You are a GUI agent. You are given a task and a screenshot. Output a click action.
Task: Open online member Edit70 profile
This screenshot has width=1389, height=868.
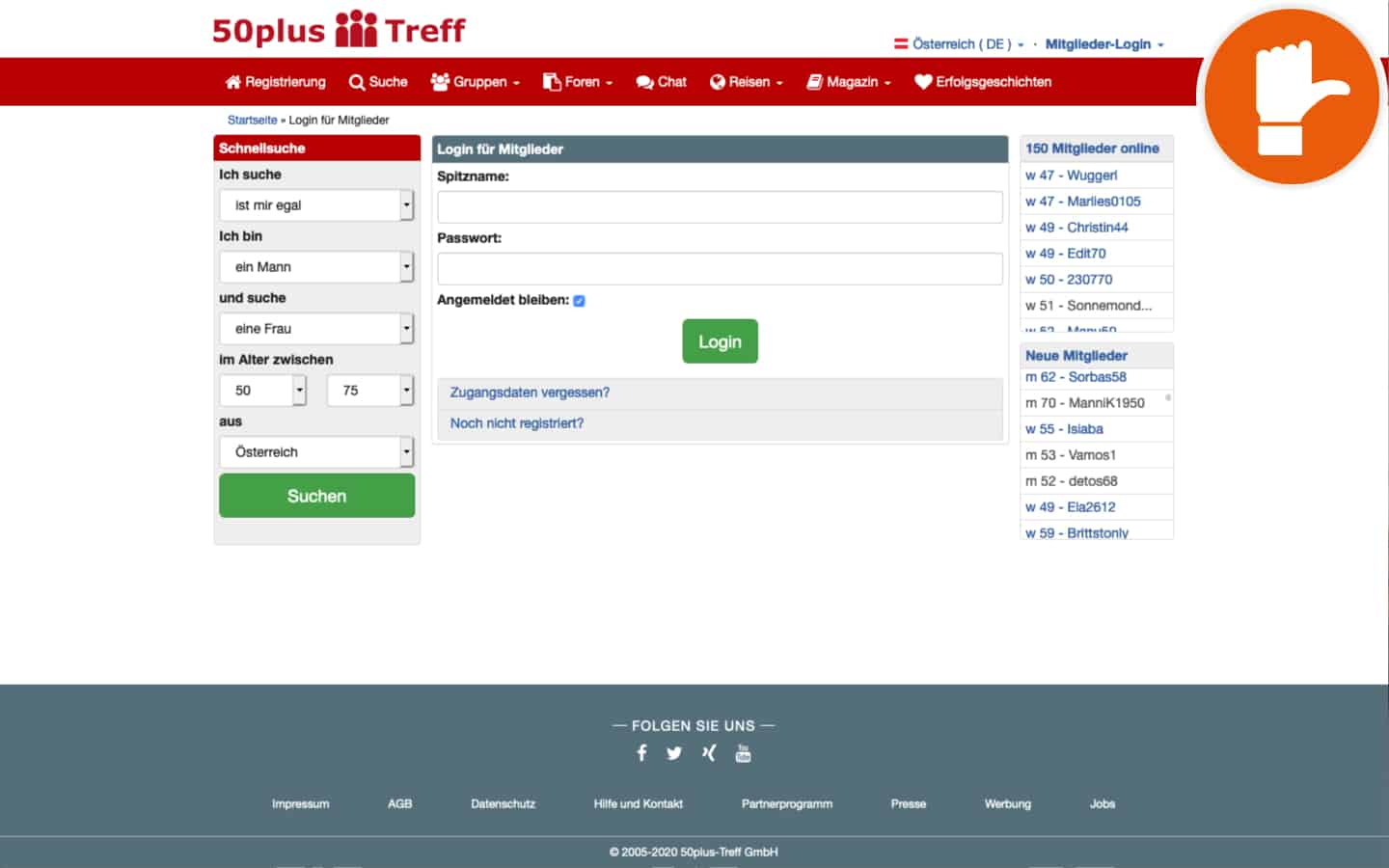click(x=1065, y=254)
